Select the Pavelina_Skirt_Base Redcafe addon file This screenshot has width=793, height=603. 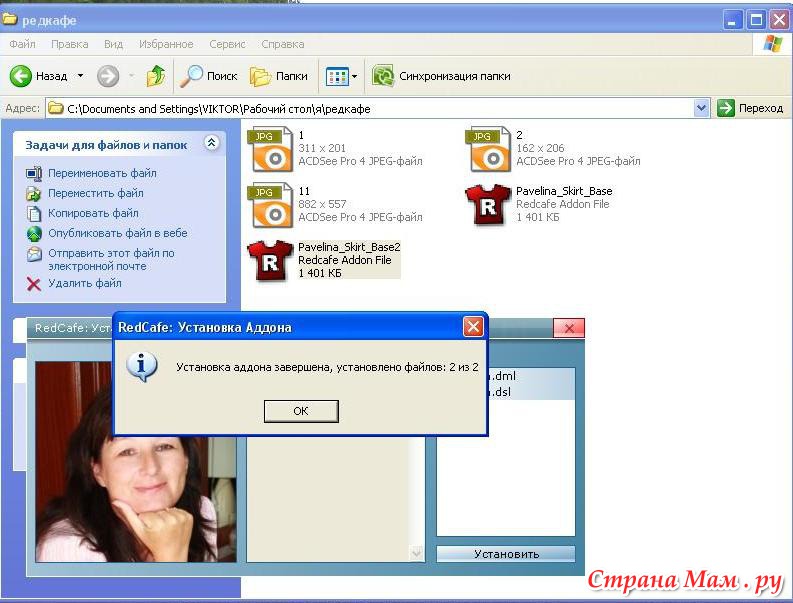488,204
